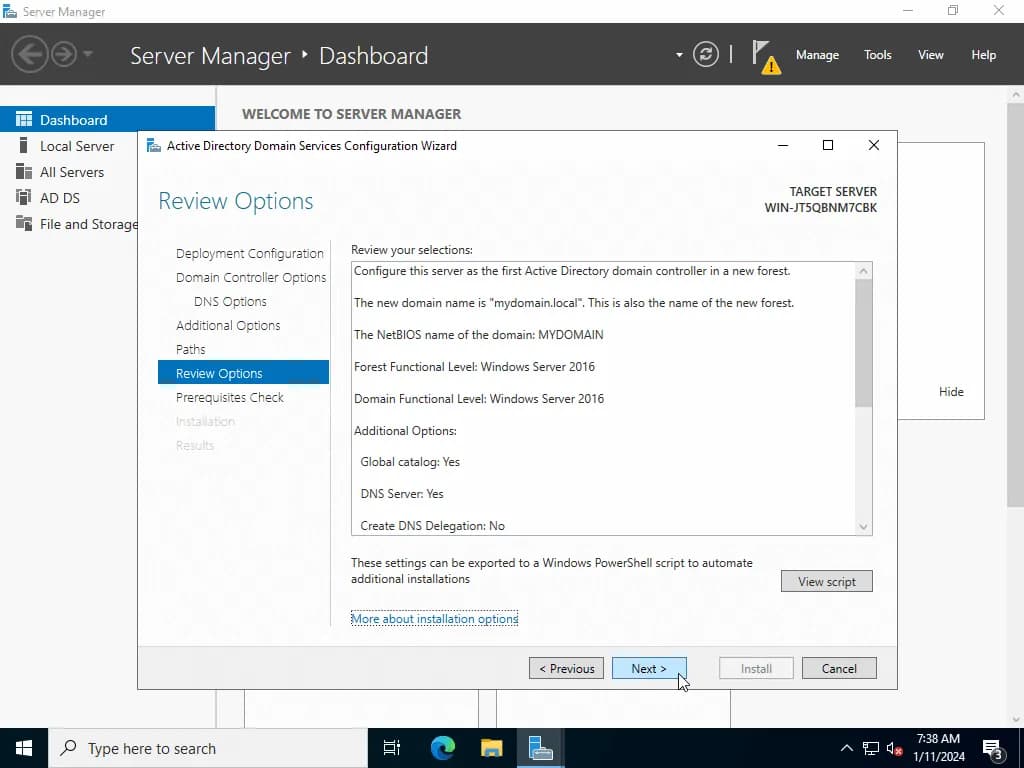Go to Domain Controller Options step
The width and height of the screenshot is (1024, 768).
[x=251, y=278]
